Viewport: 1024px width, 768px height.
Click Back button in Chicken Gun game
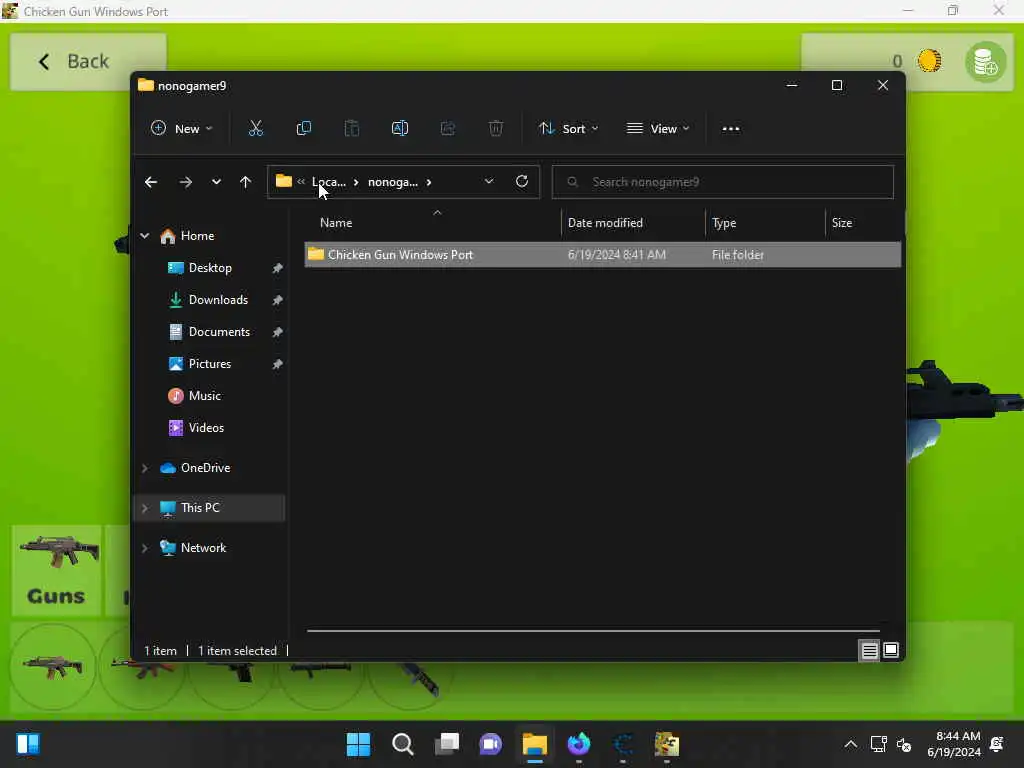tap(88, 61)
